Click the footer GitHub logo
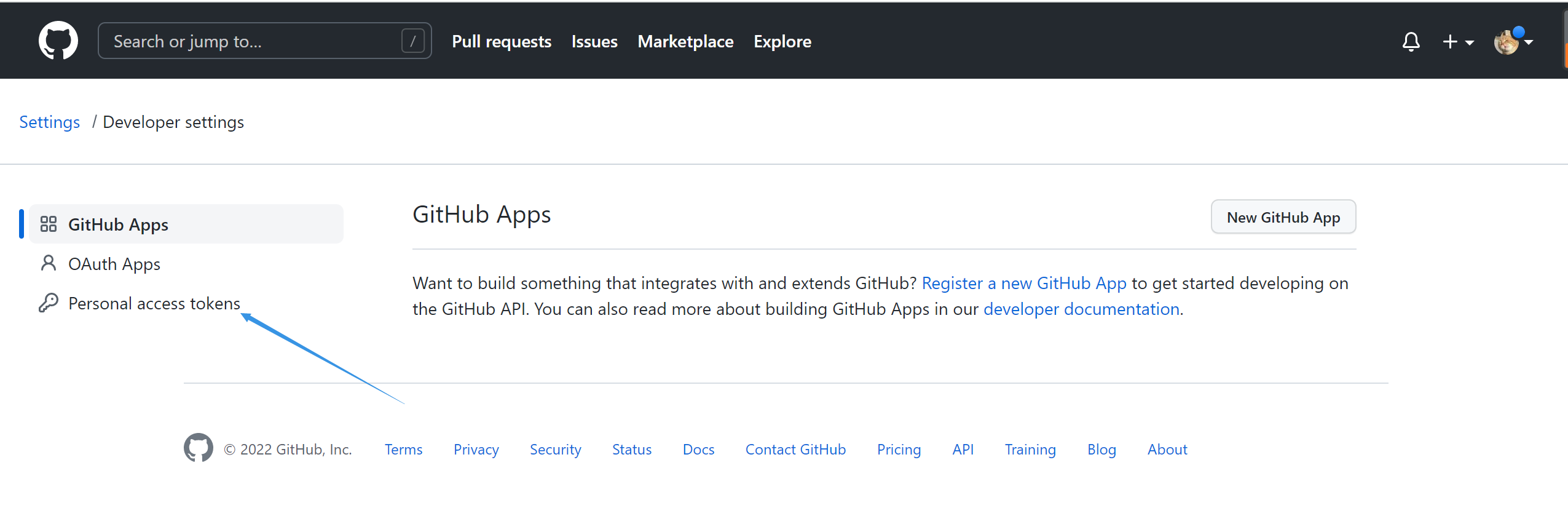Image resolution: width=1568 pixels, height=524 pixels. 198,448
